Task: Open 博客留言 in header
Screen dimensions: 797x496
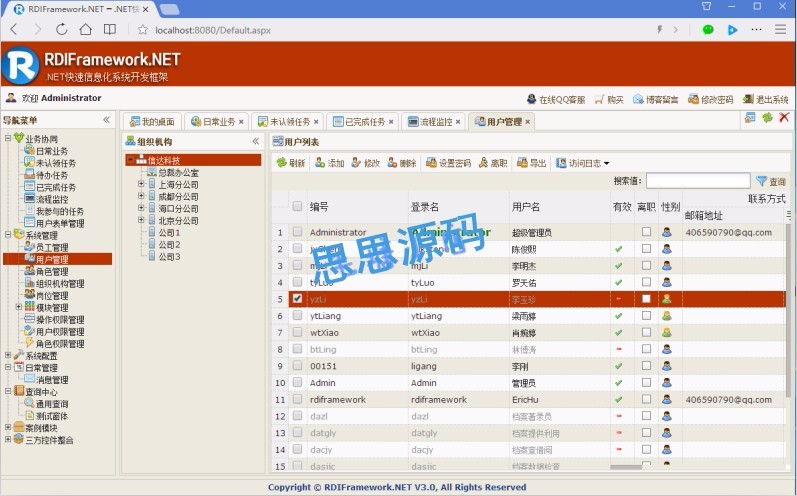Action: point(656,100)
